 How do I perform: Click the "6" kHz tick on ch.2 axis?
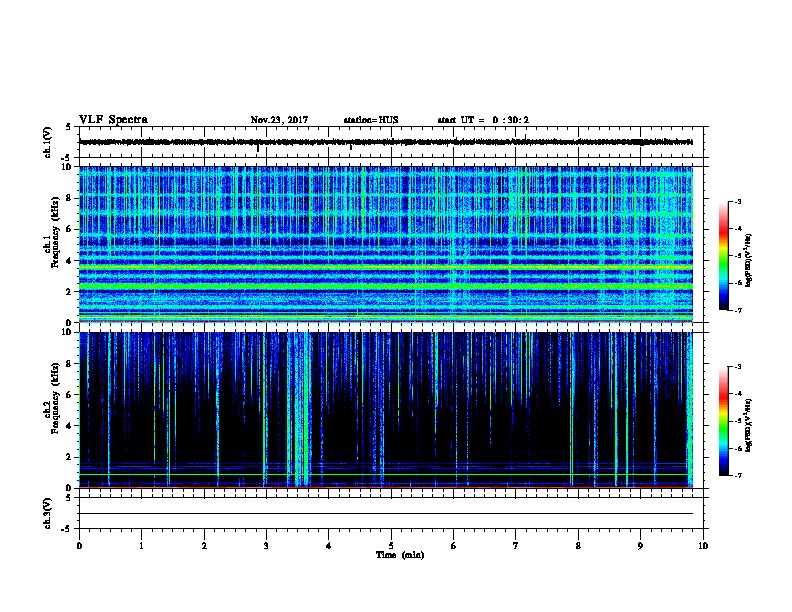70,395
